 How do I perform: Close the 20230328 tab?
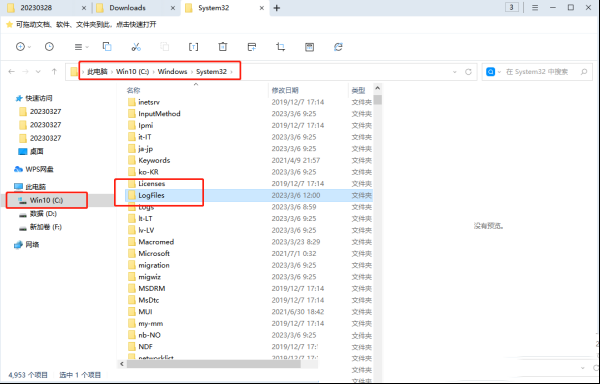tap(84, 8)
